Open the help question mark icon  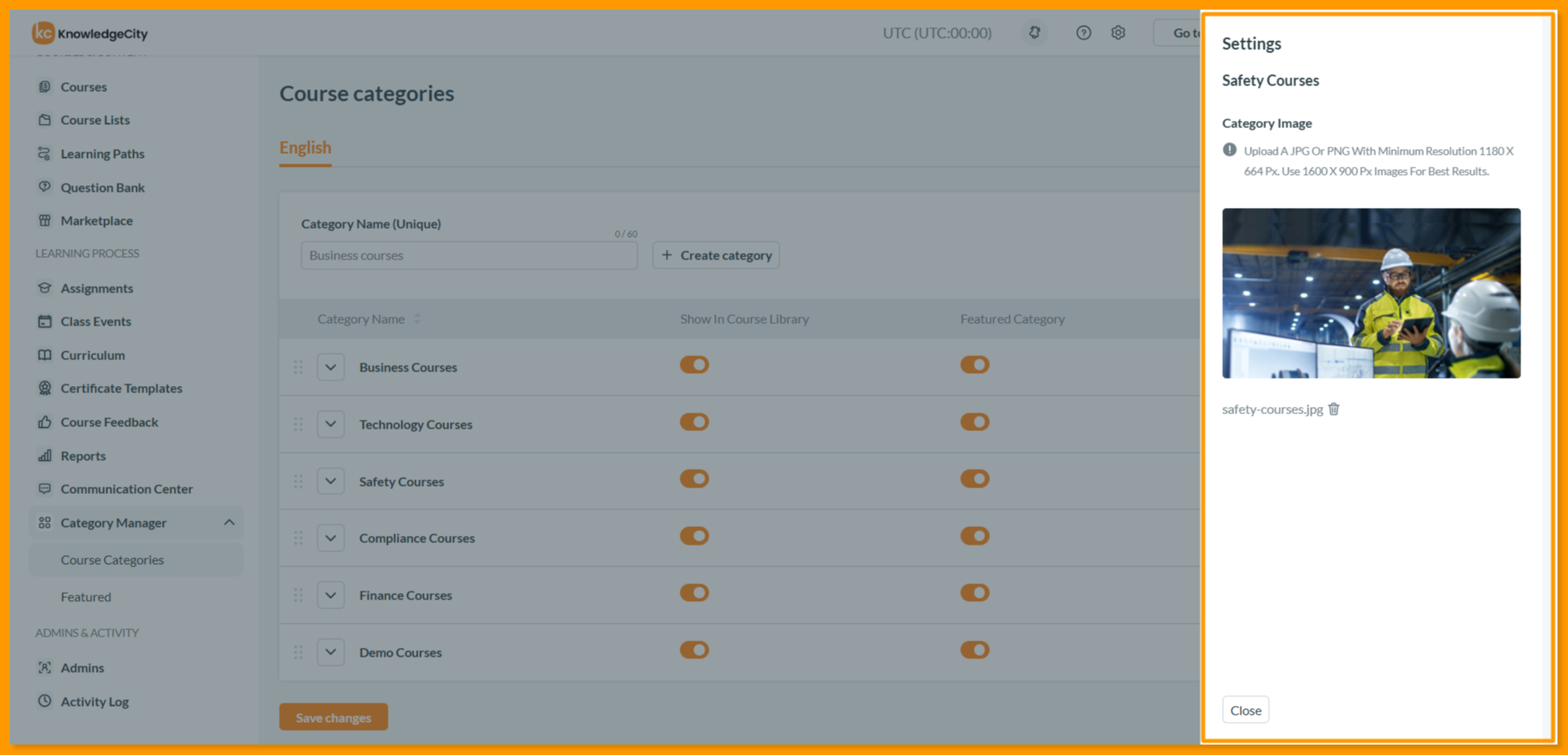coord(1083,32)
